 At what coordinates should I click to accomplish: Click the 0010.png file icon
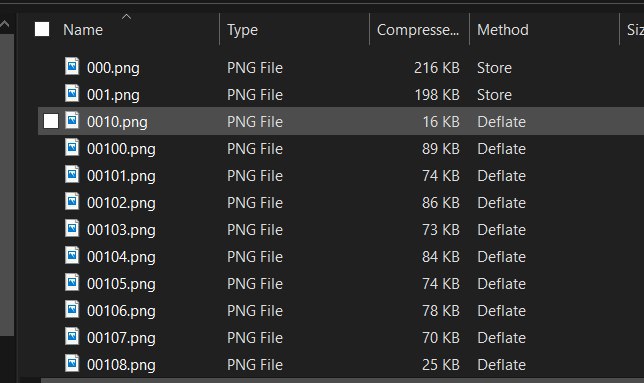[72, 121]
